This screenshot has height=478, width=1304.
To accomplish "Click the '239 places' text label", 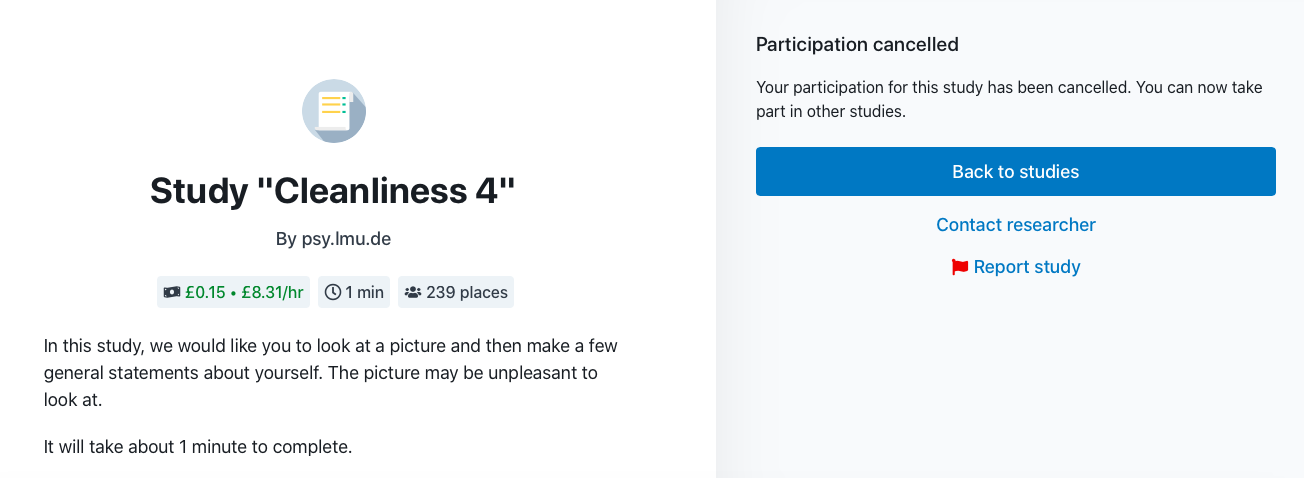I will click(x=467, y=293).
